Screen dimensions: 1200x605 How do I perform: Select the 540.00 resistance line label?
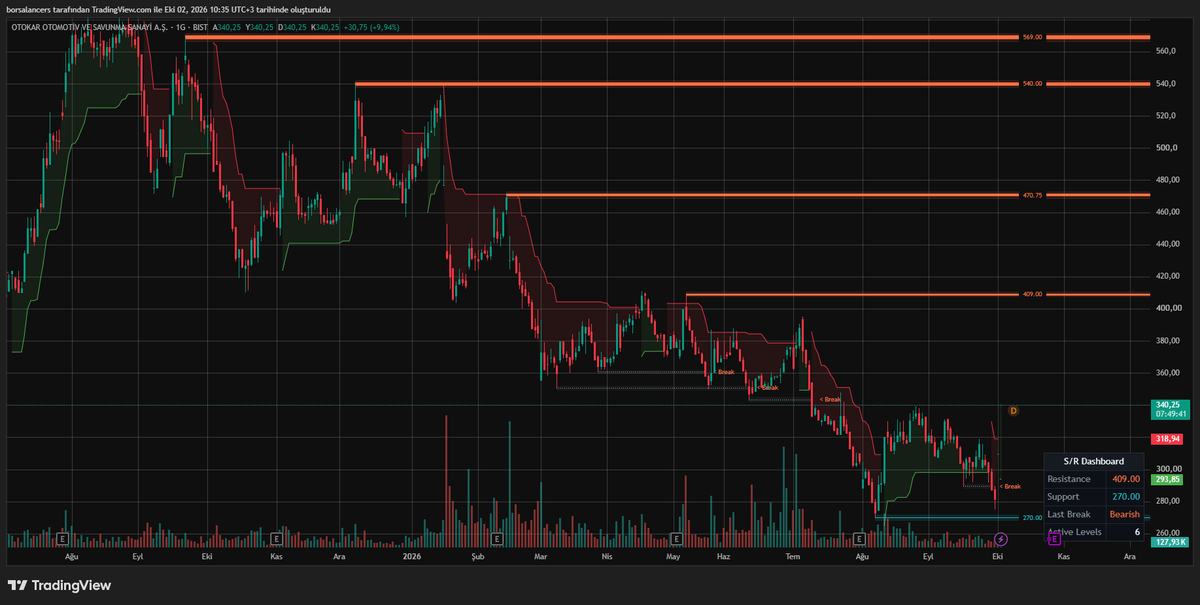point(1032,84)
